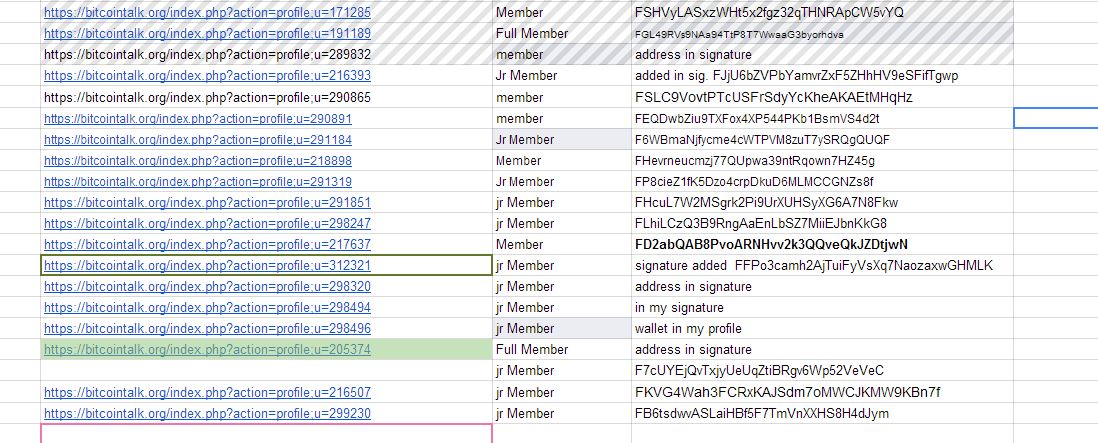Select 'Full Member' cell in row u=205374
The height and width of the screenshot is (443, 1098).
(x=562, y=349)
